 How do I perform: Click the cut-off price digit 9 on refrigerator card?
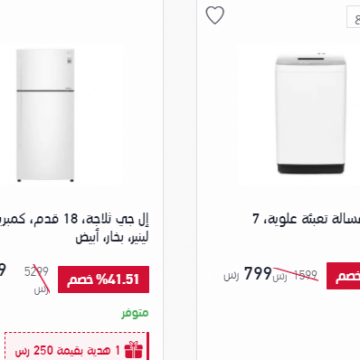3,270
